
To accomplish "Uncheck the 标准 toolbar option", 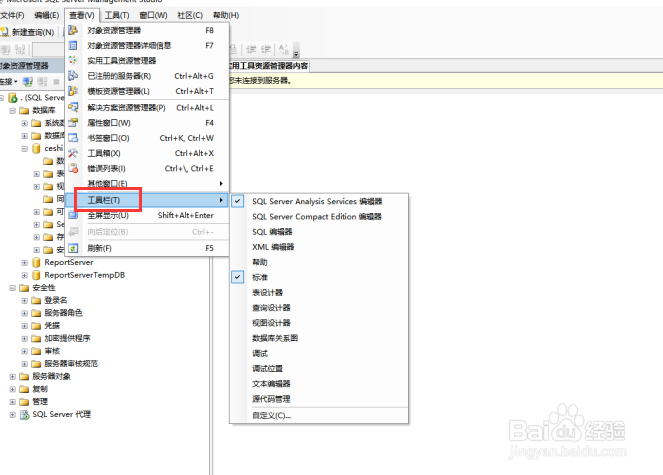I will point(238,277).
